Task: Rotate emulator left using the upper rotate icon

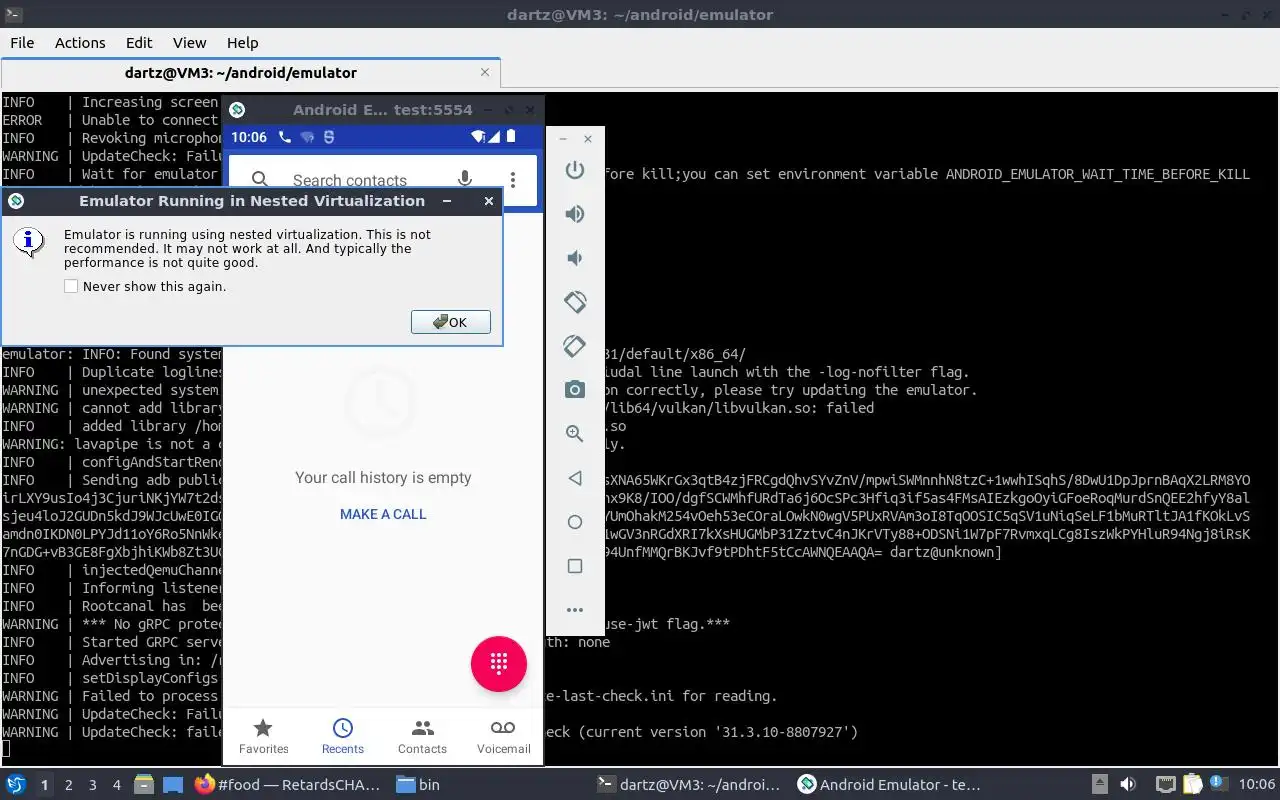Action: pos(575,302)
